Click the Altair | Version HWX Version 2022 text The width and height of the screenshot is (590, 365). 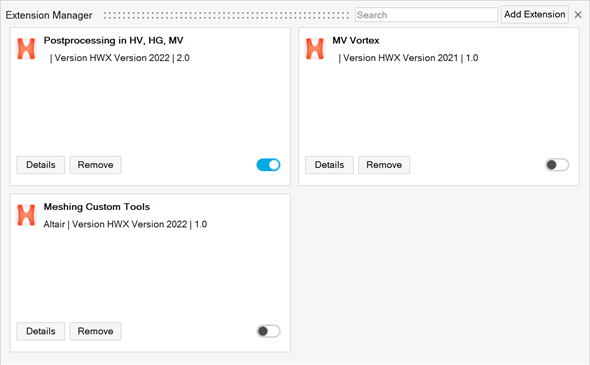coord(115,224)
